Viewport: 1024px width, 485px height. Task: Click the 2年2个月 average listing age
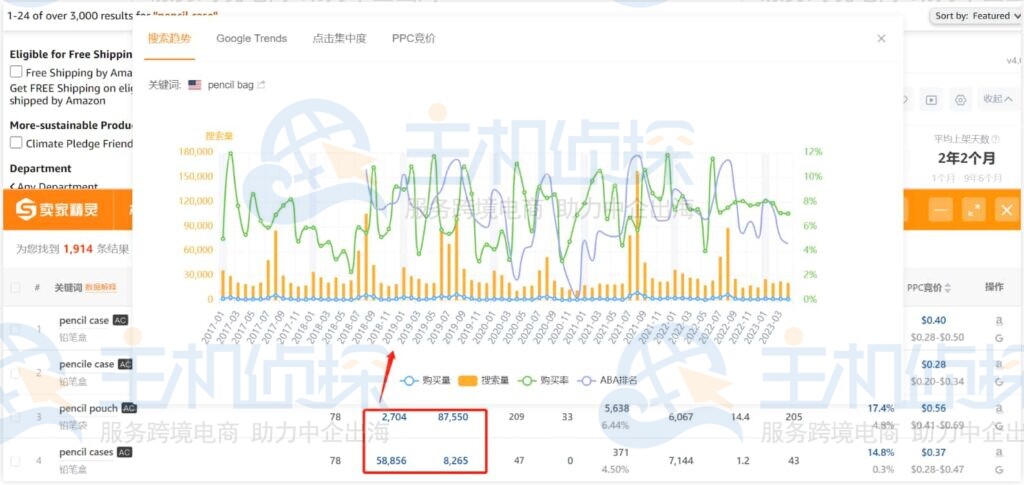967,158
